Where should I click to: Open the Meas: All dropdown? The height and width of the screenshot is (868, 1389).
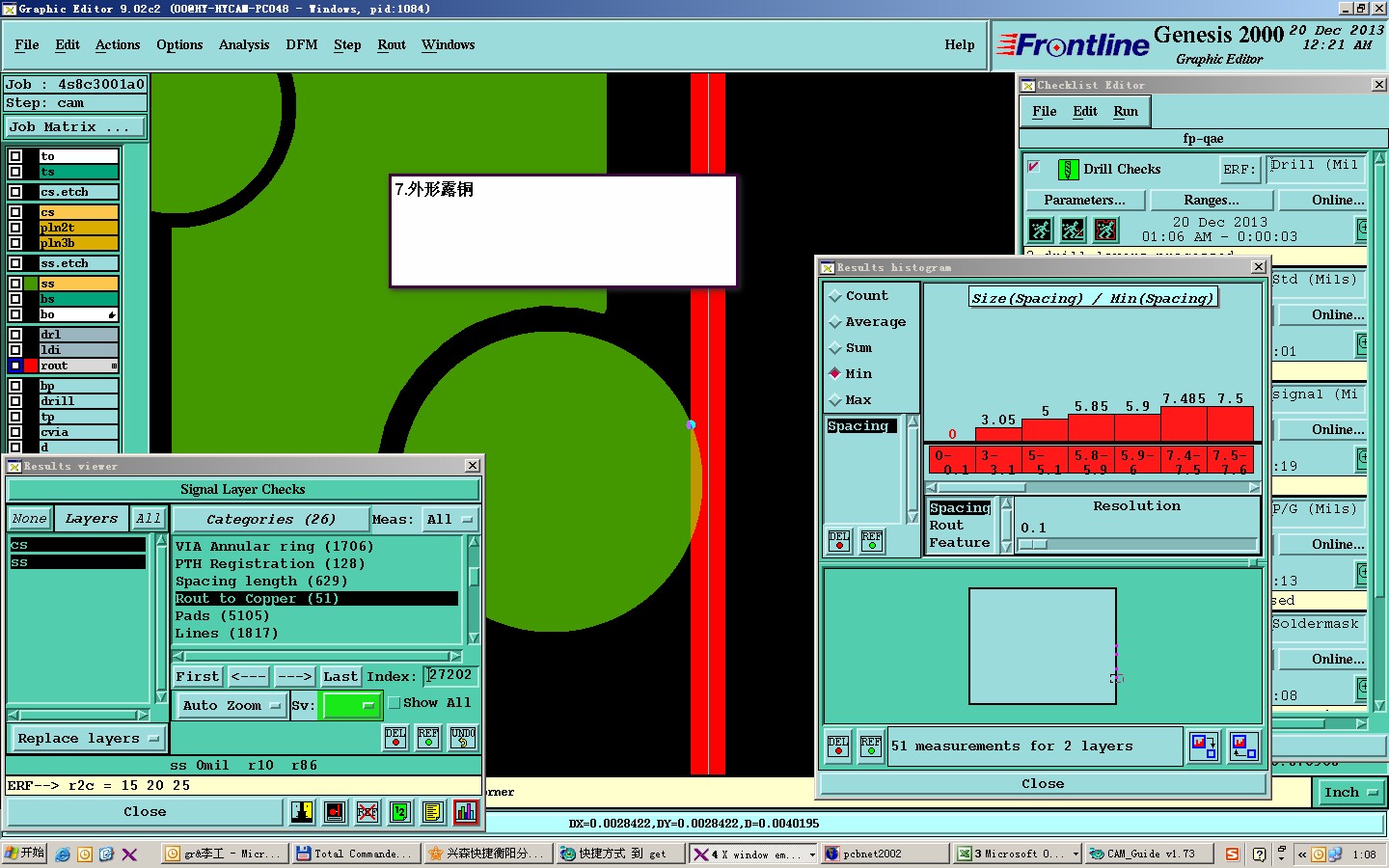click(x=450, y=520)
